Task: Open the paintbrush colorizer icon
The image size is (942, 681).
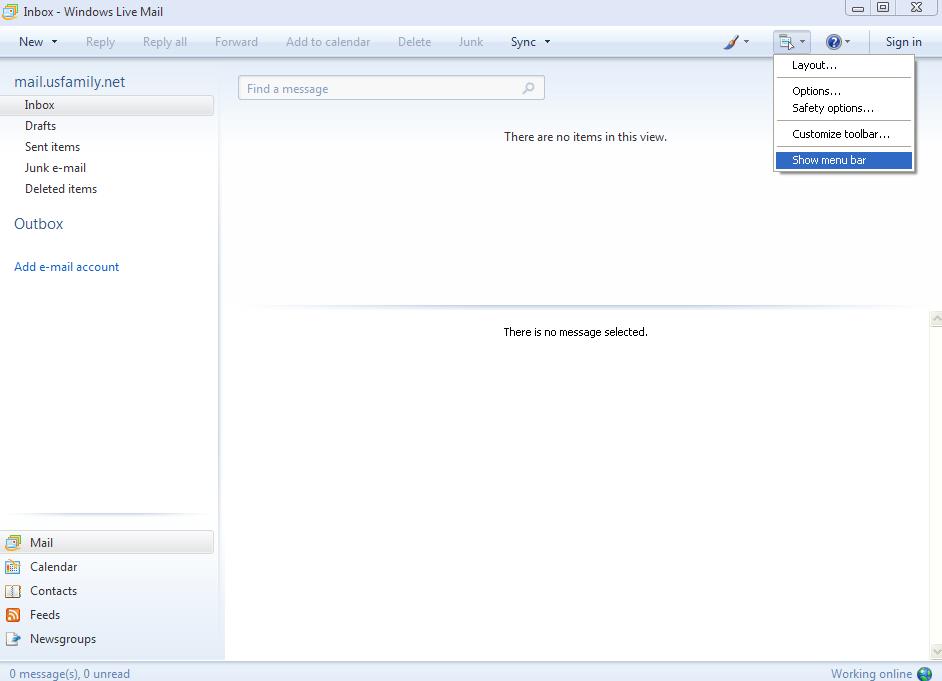Action: pos(731,42)
